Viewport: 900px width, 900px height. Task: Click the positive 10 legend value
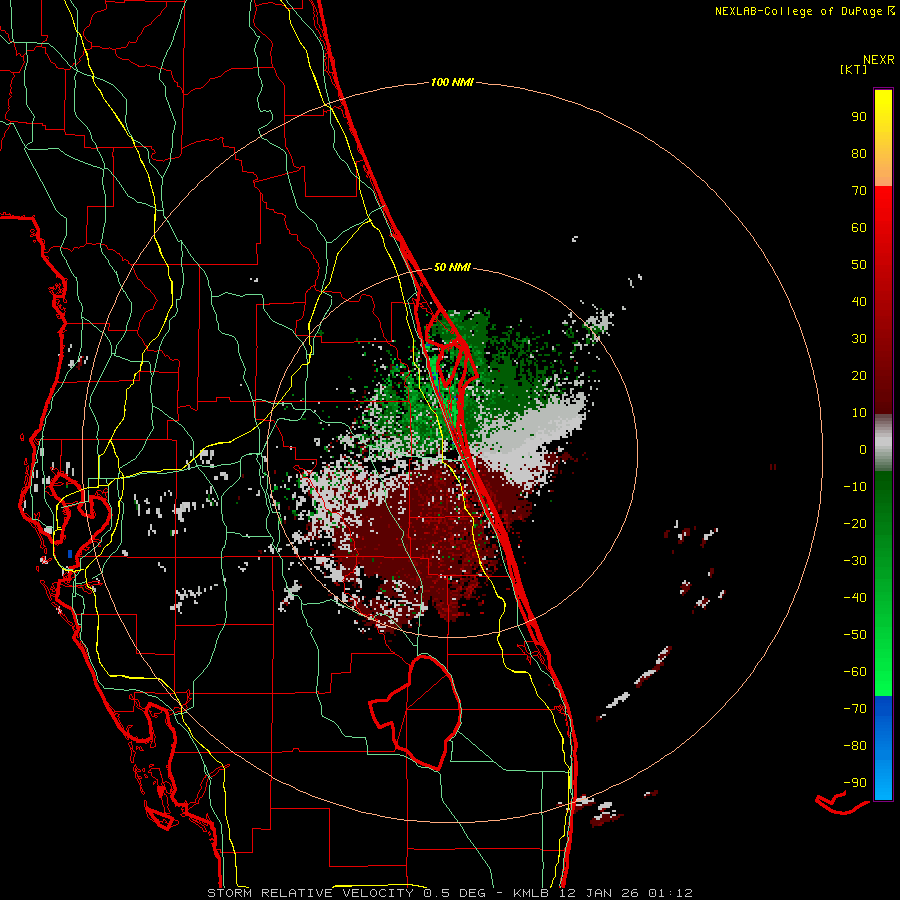859,413
